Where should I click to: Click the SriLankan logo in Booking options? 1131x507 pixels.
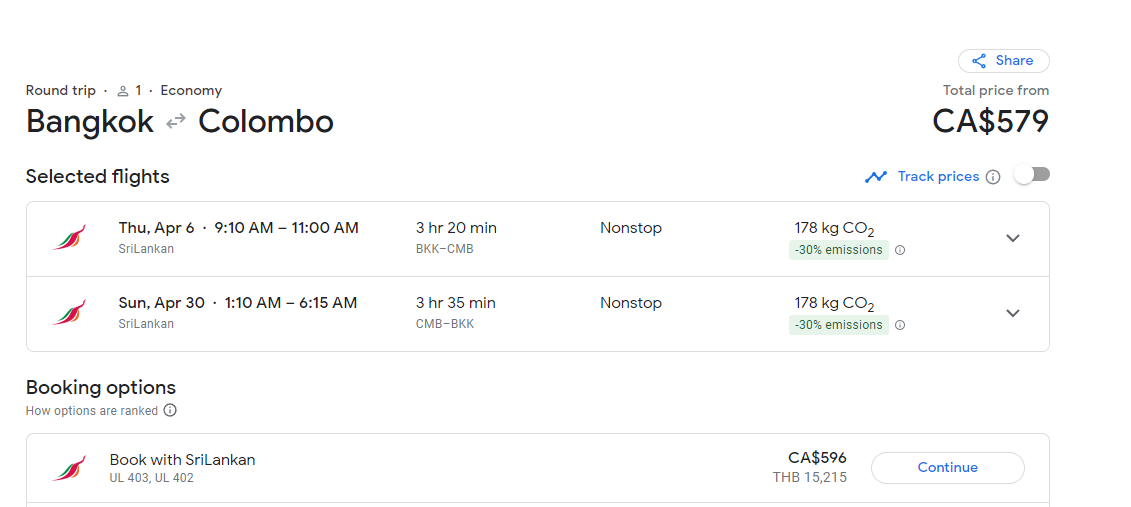(69, 468)
